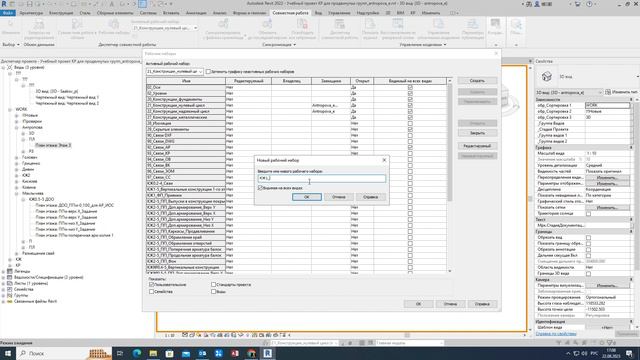The height and width of the screenshot is (360, 640).
Task: Click the 3D view type icon in Properties
Action: click(547, 76)
